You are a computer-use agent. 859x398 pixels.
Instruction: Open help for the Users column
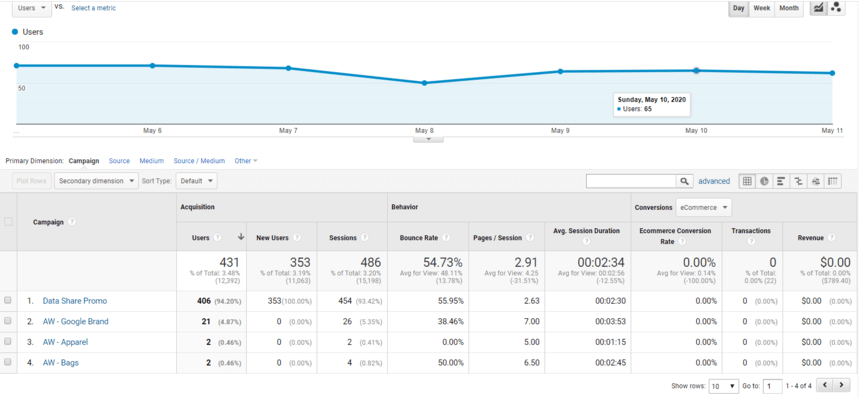pos(217,238)
